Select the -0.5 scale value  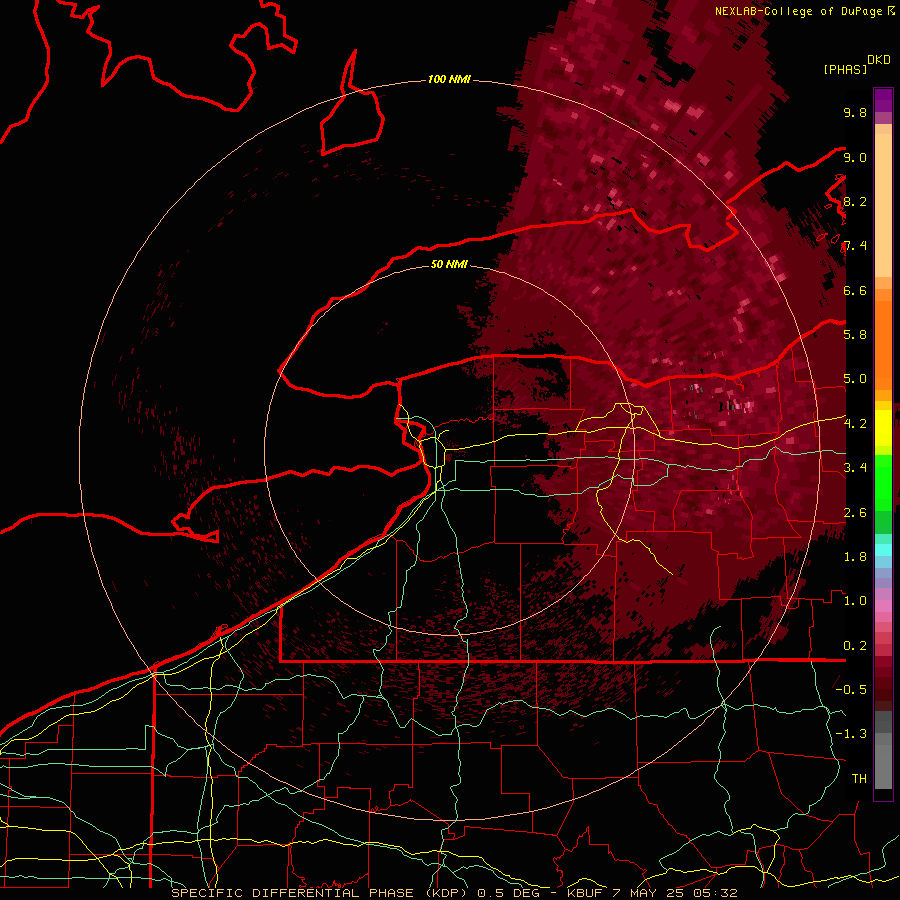coord(851,690)
